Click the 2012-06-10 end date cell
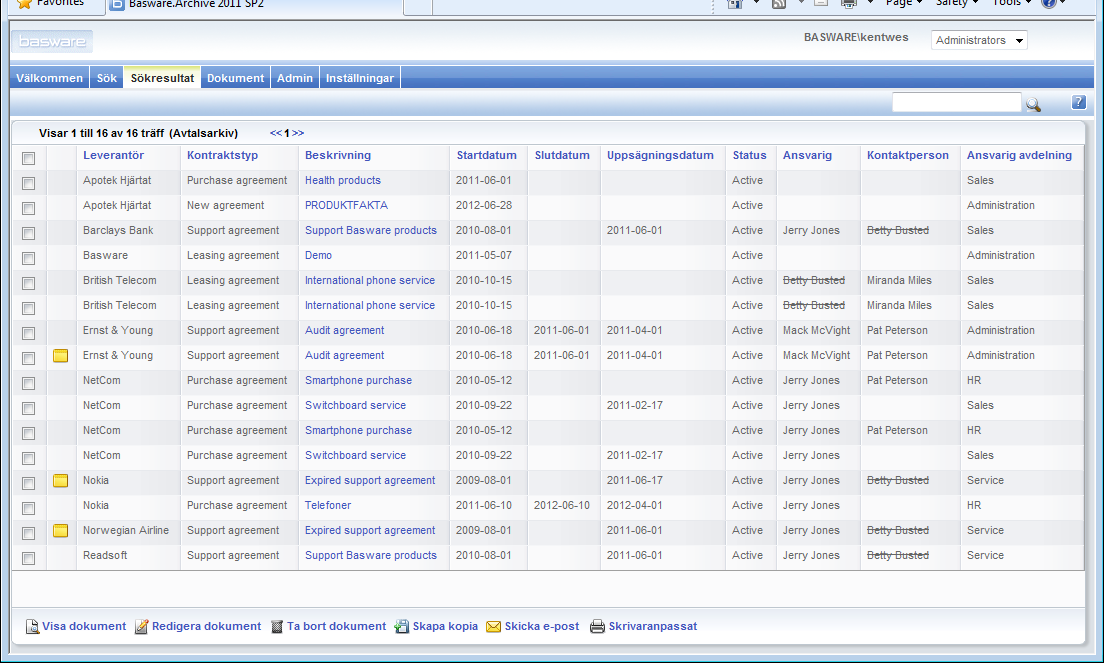1104x663 pixels. [562, 505]
